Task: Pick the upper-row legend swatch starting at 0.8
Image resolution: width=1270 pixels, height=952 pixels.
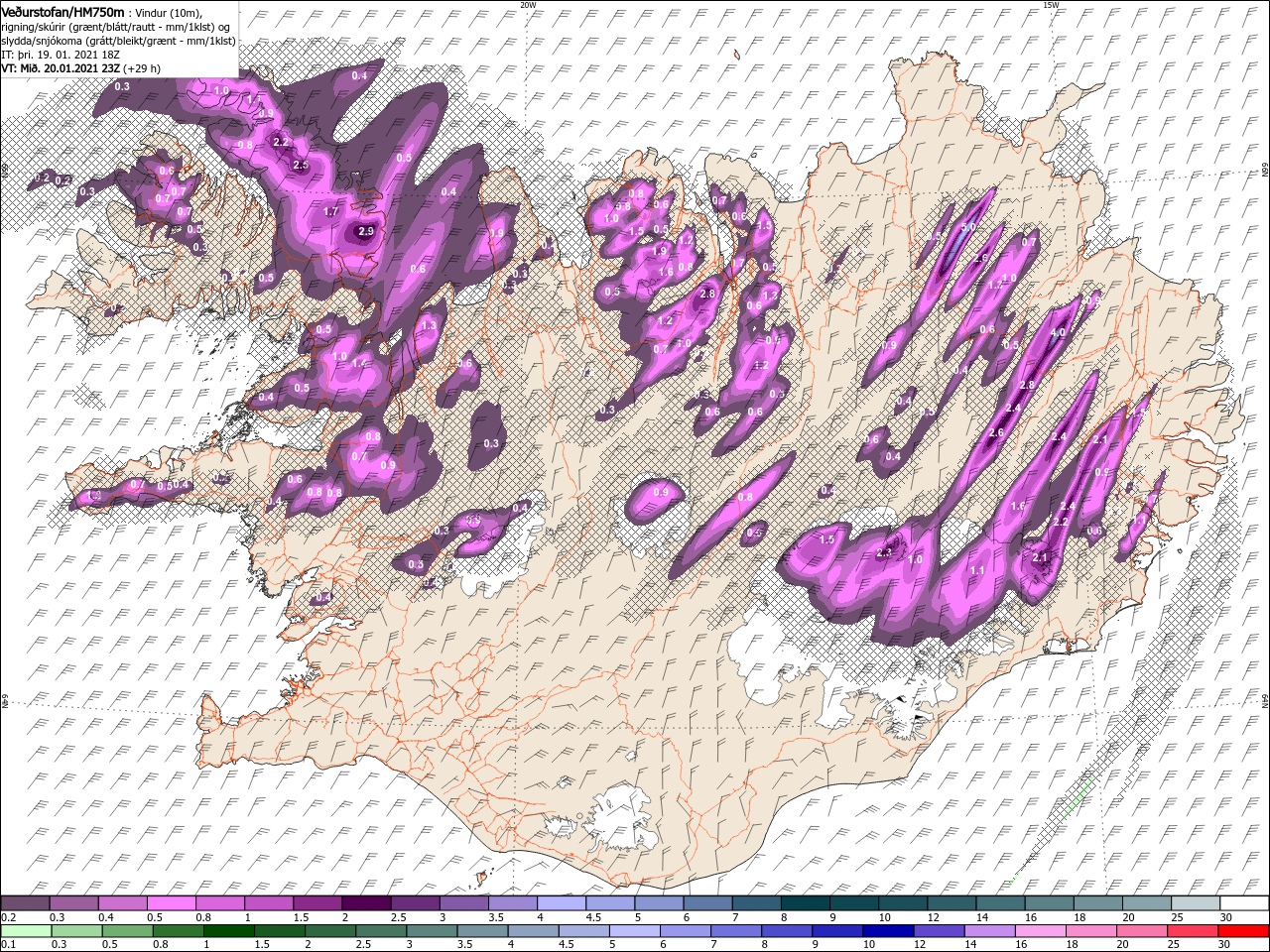Action: tap(220, 903)
